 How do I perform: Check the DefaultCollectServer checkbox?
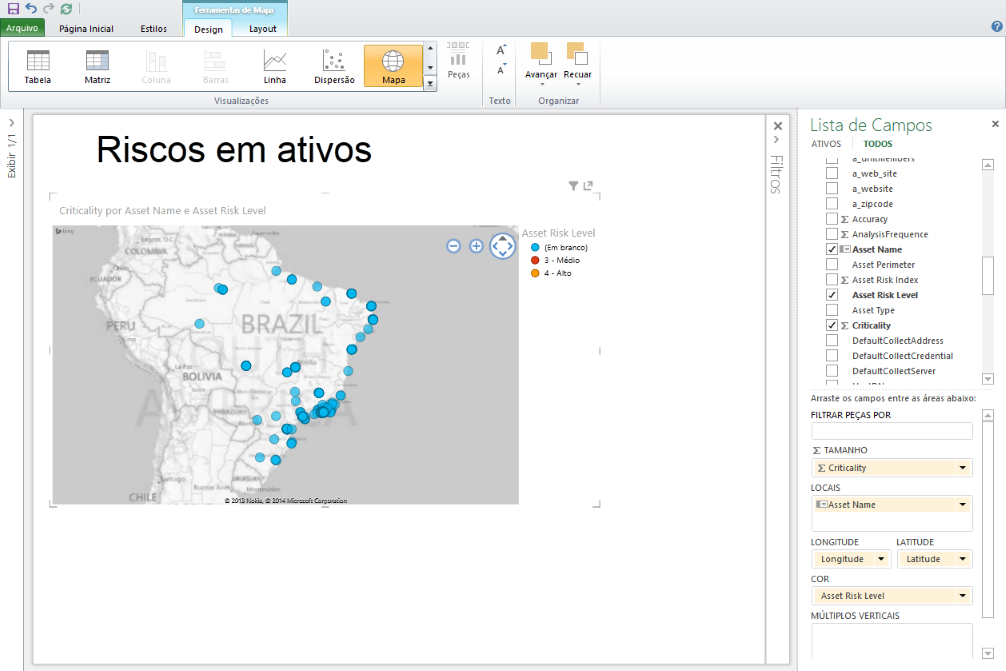(x=832, y=371)
